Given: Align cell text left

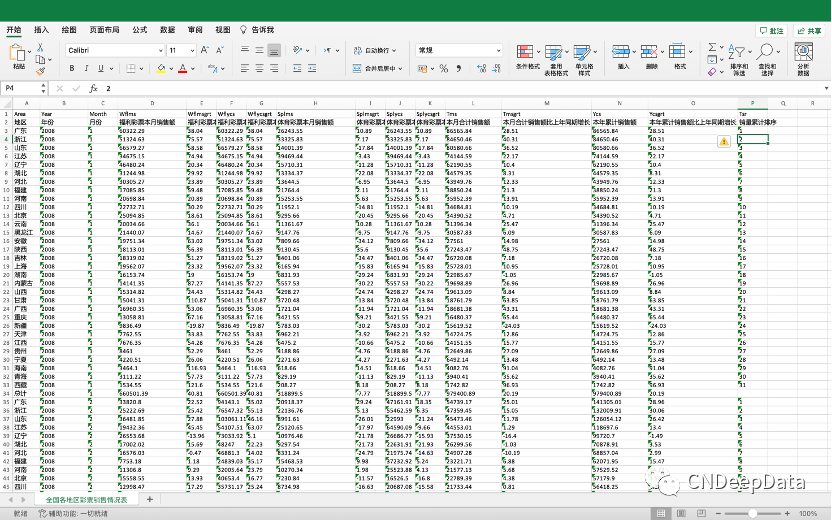Looking at the screenshot, I should [245, 68].
